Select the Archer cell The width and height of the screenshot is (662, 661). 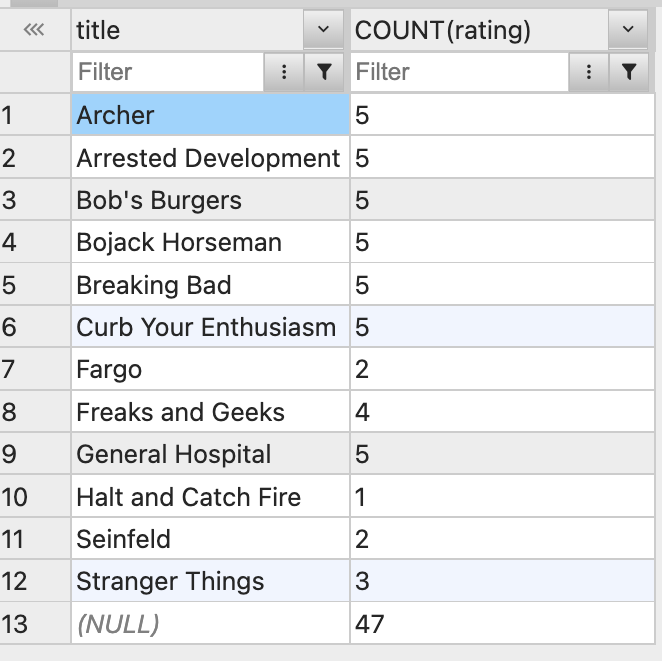[210, 115]
